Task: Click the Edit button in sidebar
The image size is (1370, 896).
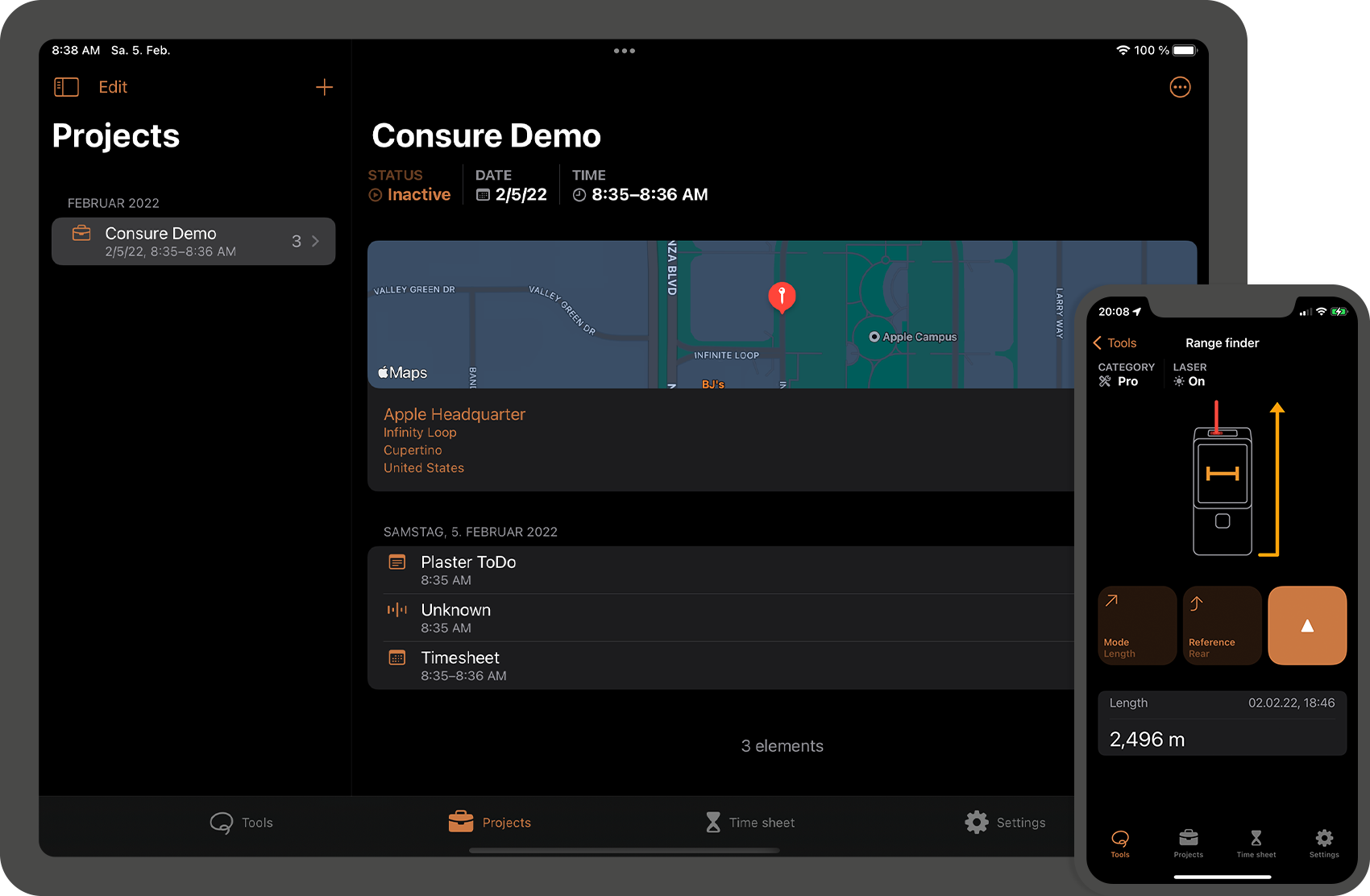Action: [113, 87]
